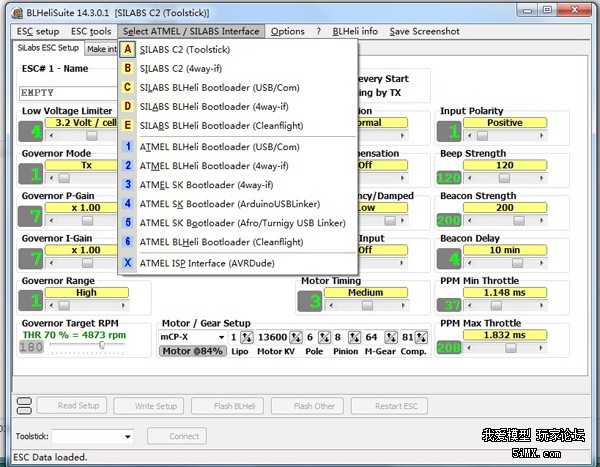
Task: Click the Lipo cell count stepper
Action: coord(246,337)
